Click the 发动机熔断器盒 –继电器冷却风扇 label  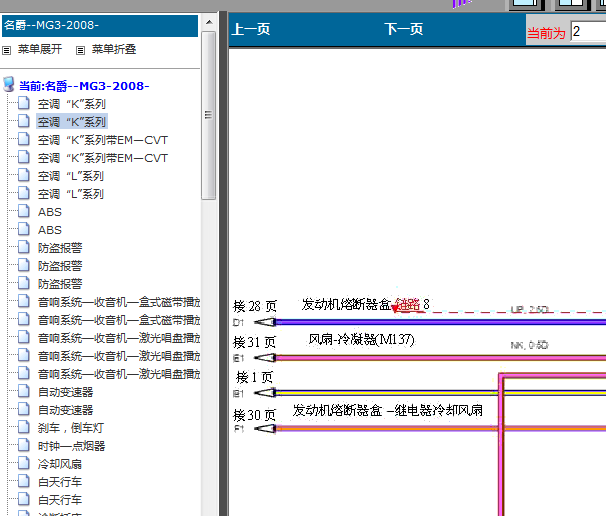coord(388,410)
